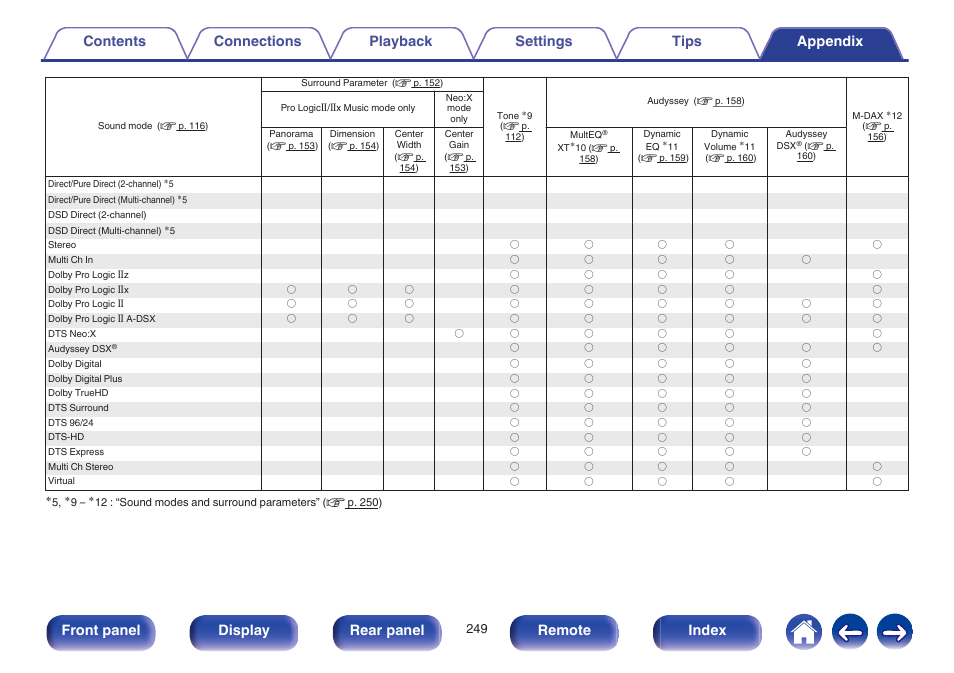Click the "Pro Logic II/IIx Music mode only" header
The width and height of the screenshot is (954, 673).
(x=347, y=108)
